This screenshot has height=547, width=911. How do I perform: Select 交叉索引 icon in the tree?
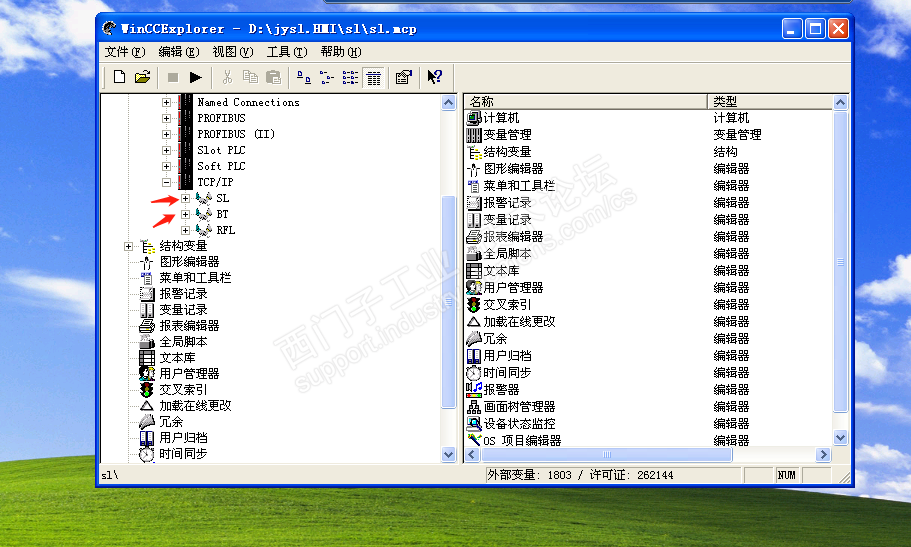147,389
